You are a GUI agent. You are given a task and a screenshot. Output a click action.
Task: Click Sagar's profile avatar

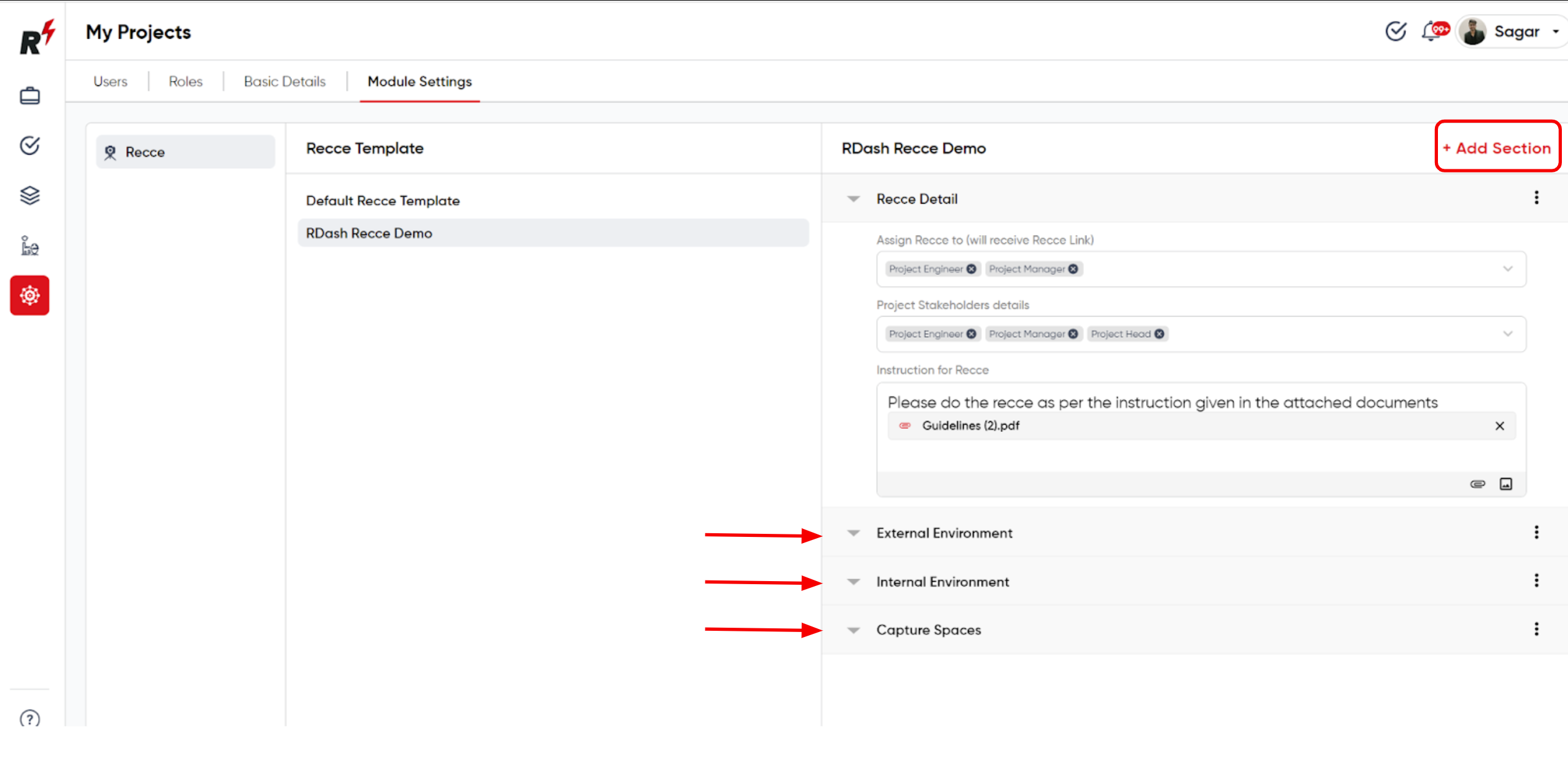(x=1473, y=31)
